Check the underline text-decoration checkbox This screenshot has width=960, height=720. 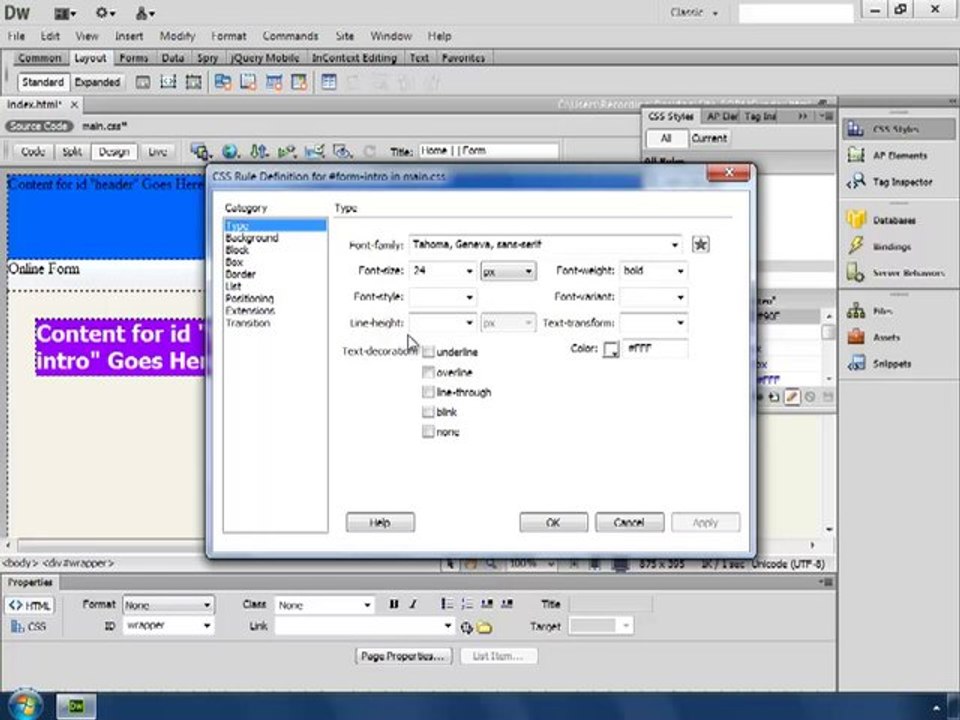(428, 352)
